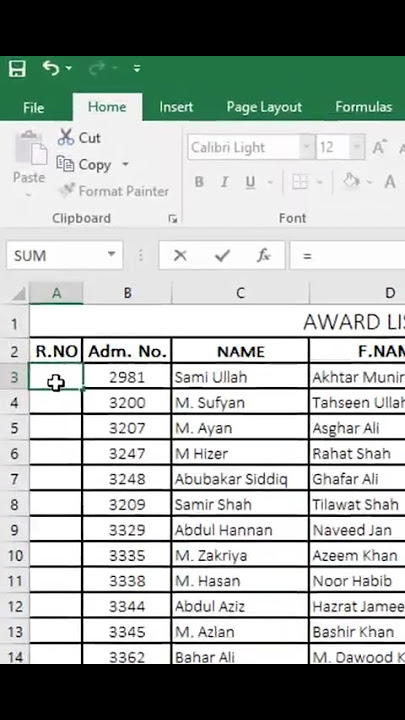Click the Redo arrow icon
Image resolution: width=405 pixels, height=720 pixels.
(97, 69)
